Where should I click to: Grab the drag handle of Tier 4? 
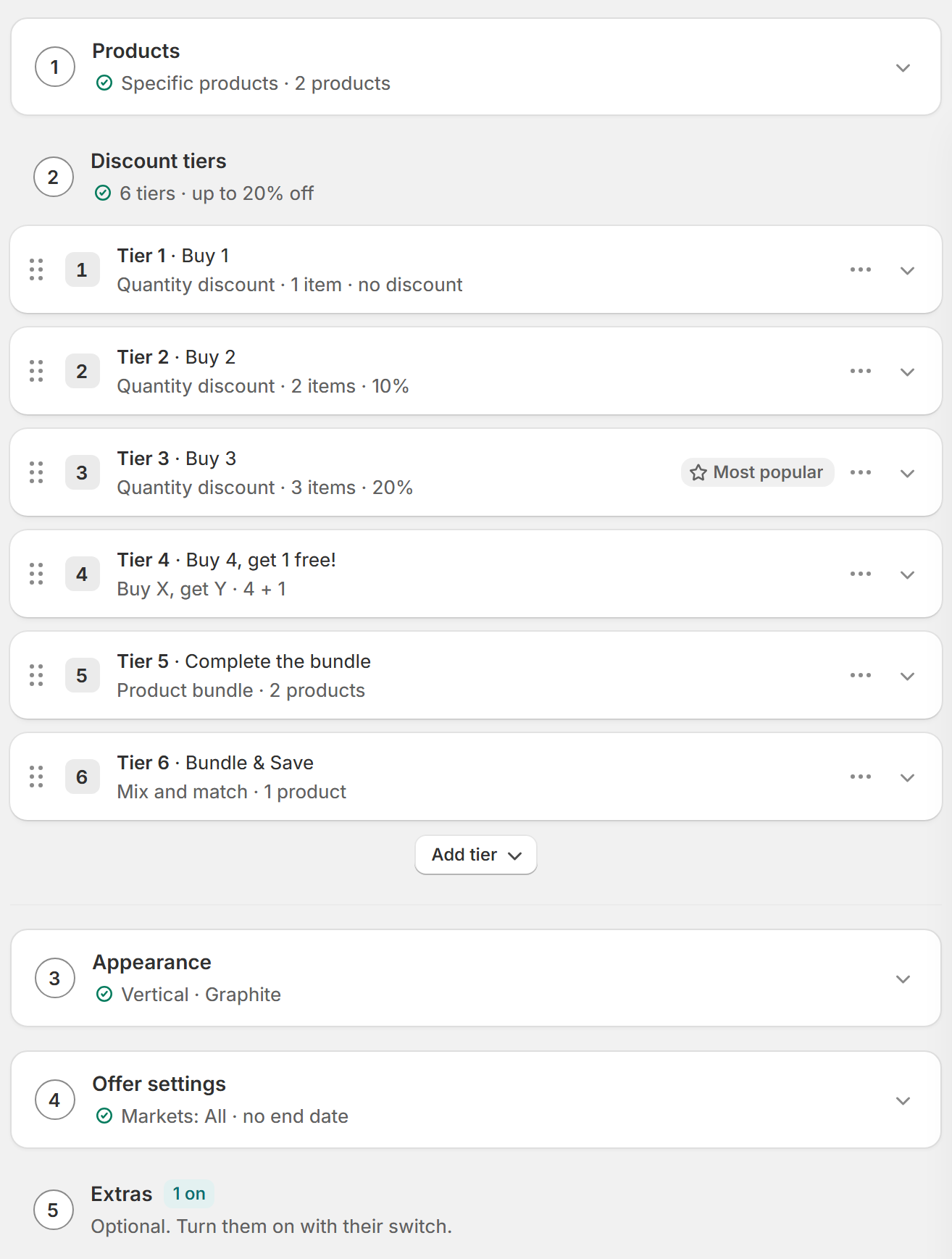(36, 574)
